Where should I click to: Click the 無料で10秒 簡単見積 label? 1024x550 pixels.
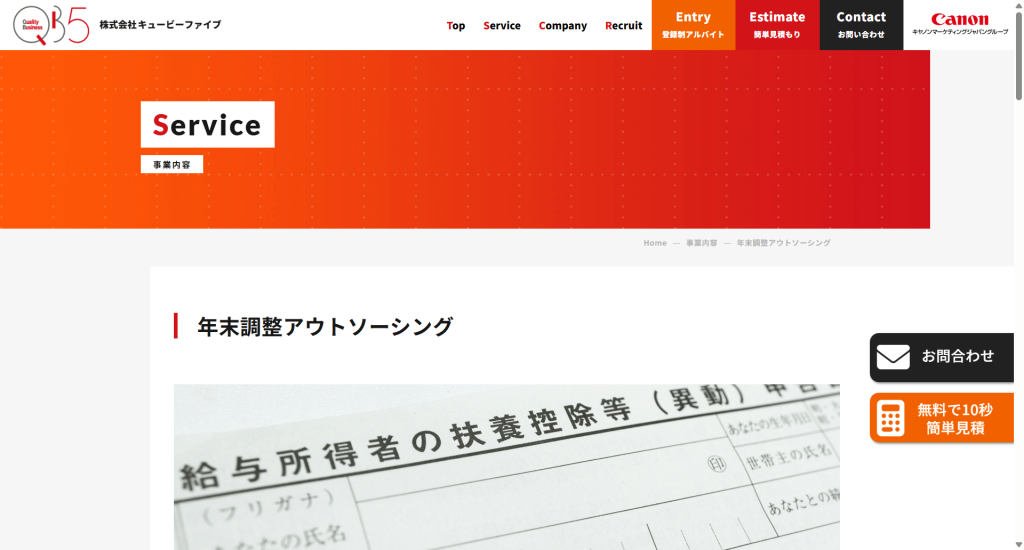pos(955,419)
